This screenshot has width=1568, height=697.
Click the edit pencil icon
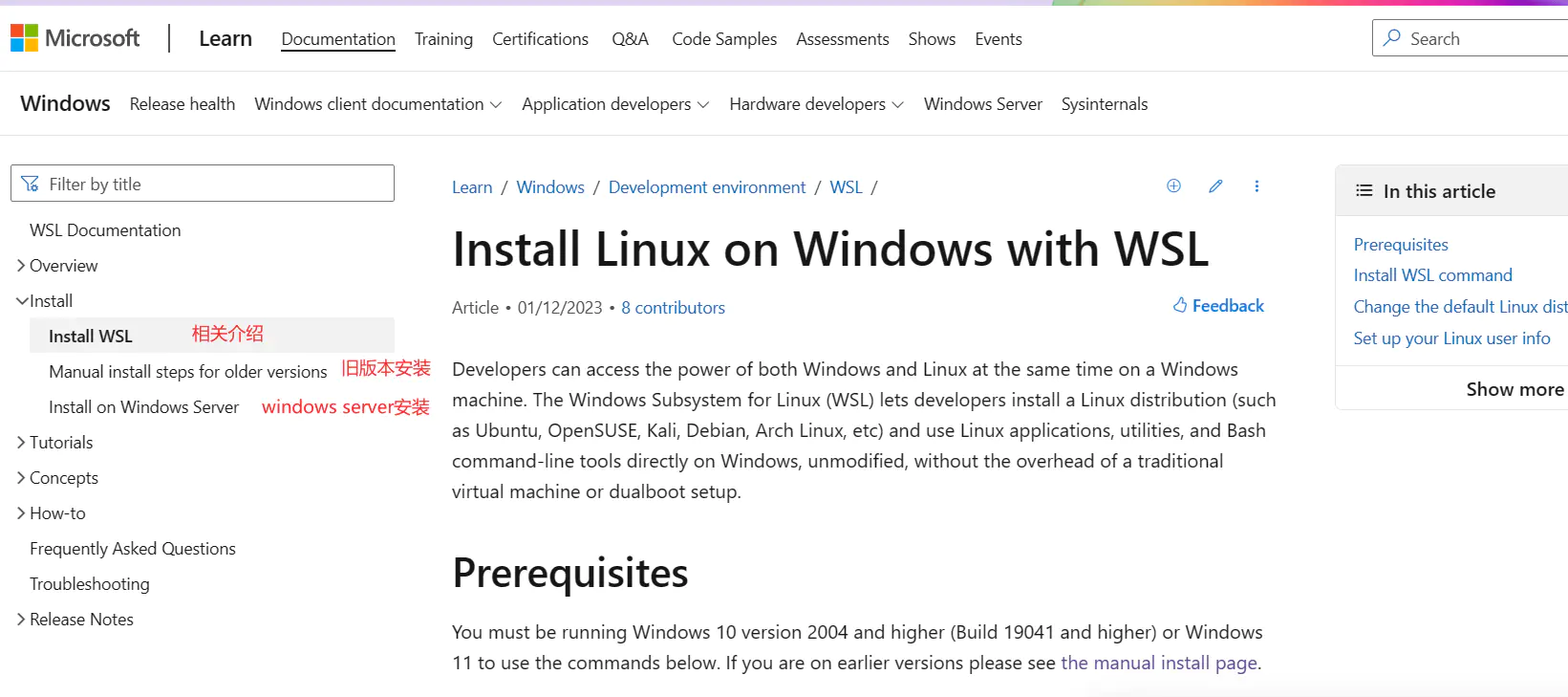click(1215, 186)
